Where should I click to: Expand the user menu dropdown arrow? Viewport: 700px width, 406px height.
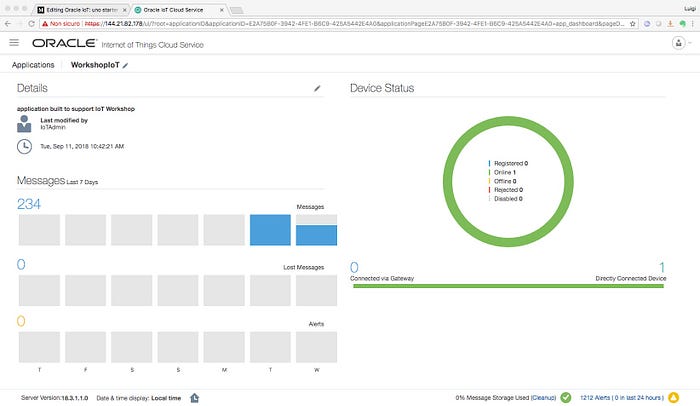(x=690, y=43)
